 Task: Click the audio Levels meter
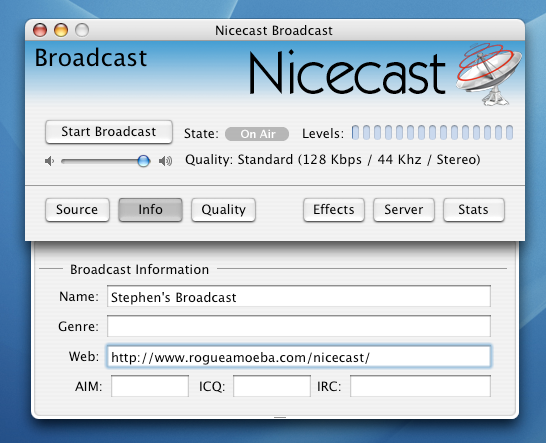432,133
